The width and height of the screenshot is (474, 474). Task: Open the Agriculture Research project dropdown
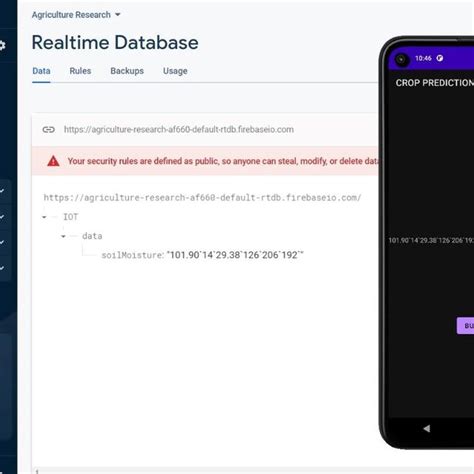point(76,15)
